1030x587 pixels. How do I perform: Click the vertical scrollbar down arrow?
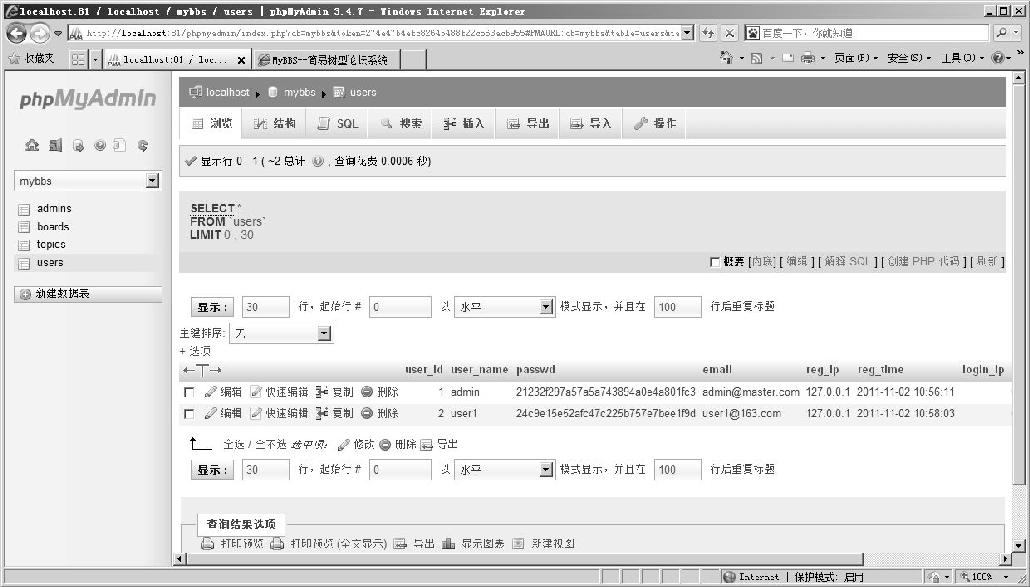(1018, 545)
